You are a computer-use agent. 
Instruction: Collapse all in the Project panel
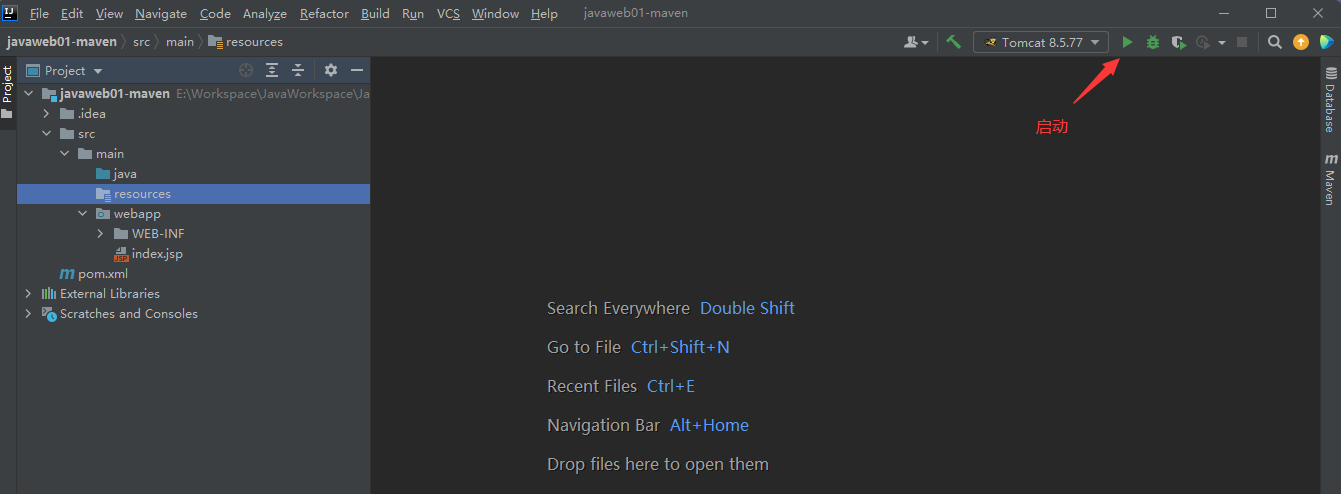click(297, 70)
